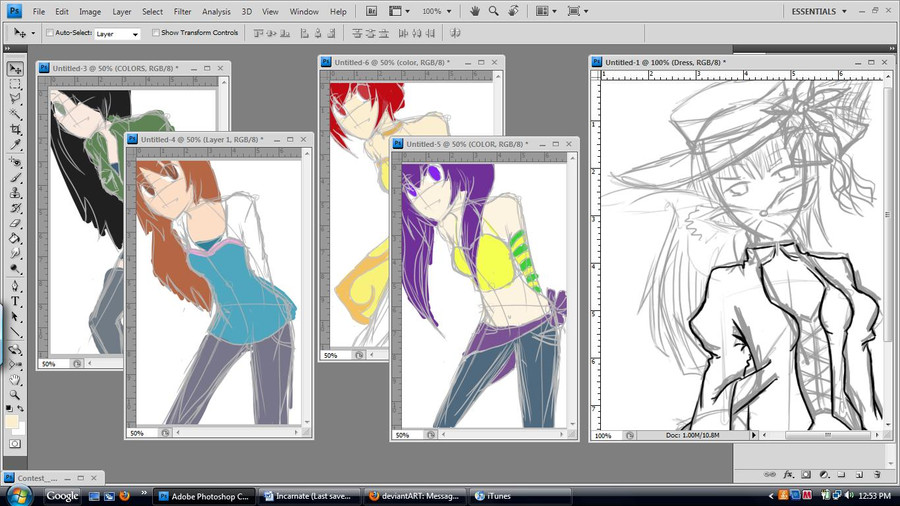900x506 pixels.
Task: Select the Rectangular Marquee tool
Action: [15, 84]
